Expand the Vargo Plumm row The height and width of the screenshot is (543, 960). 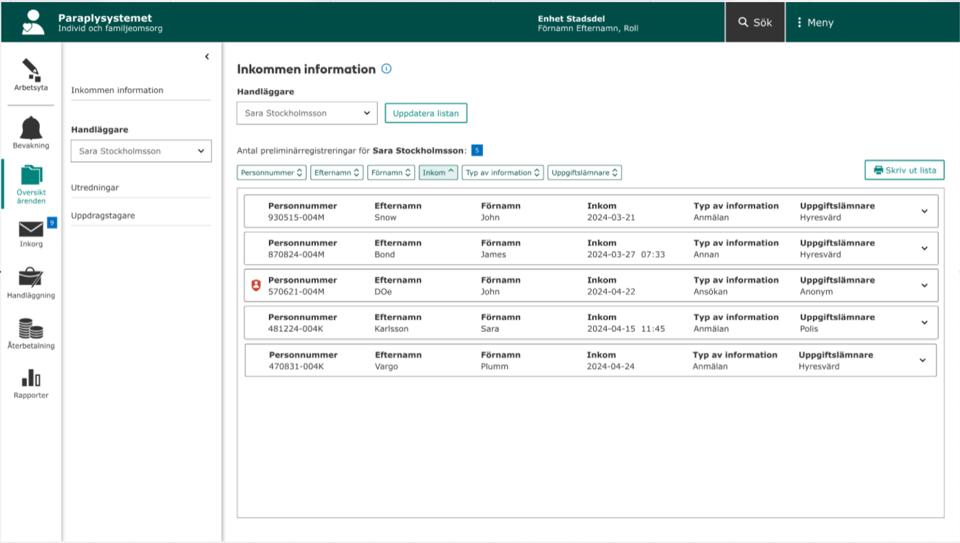(923, 361)
